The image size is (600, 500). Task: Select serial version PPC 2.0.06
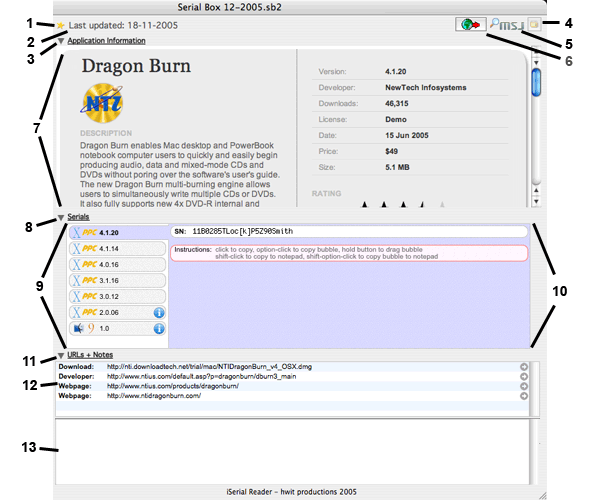pos(117,313)
